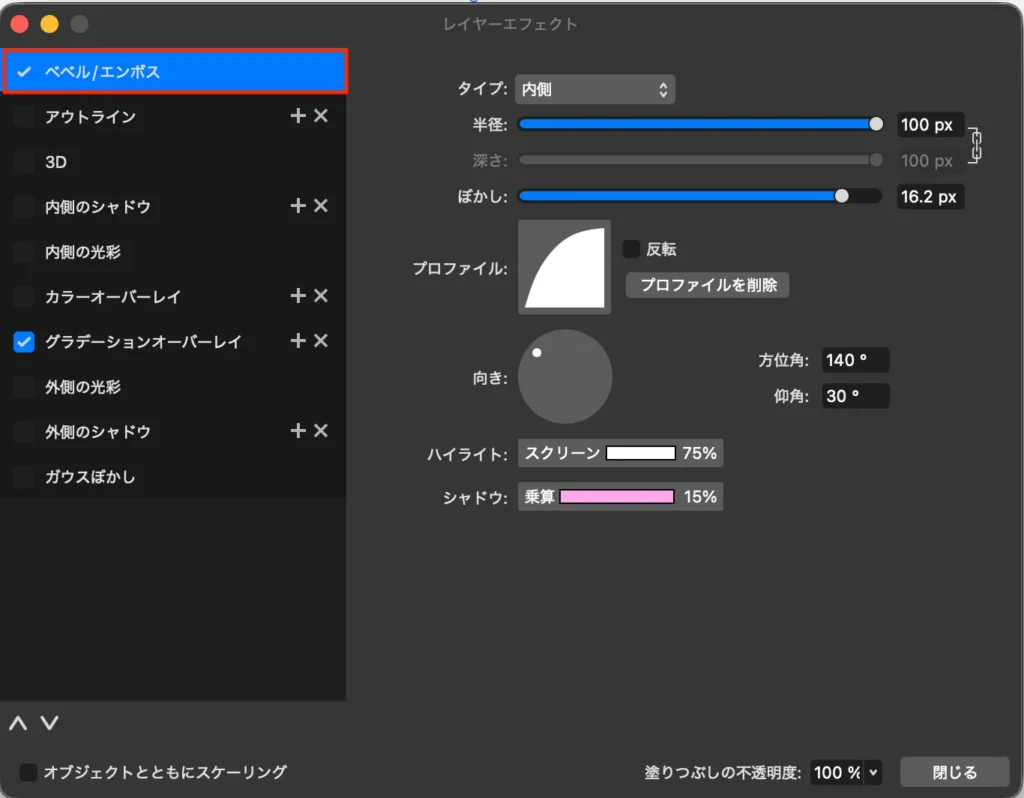
Task: Click the plus icon next to カラーオーバーレイ
Action: pyautogui.click(x=297, y=296)
